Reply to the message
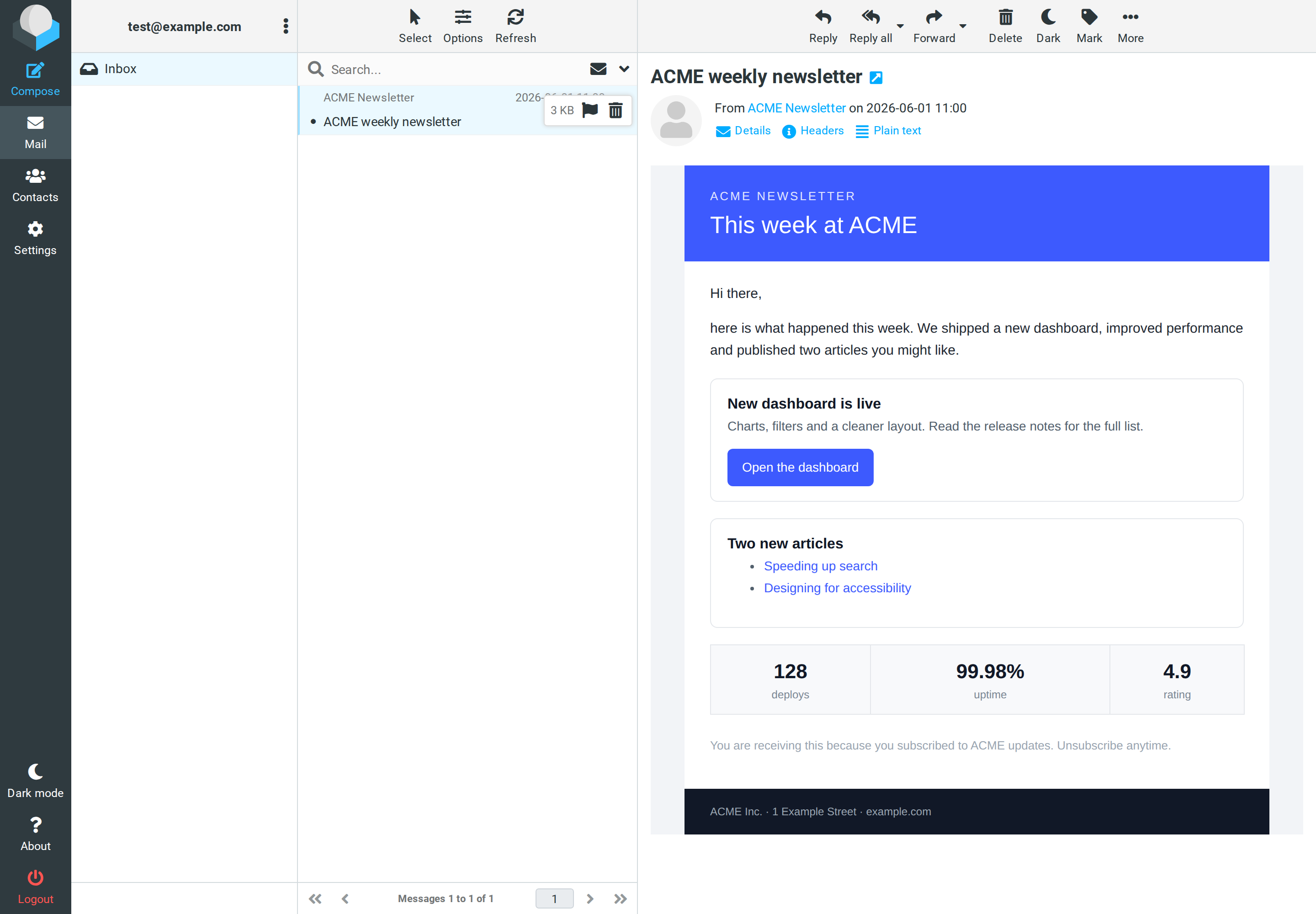 pyautogui.click(x=823, y=27)
